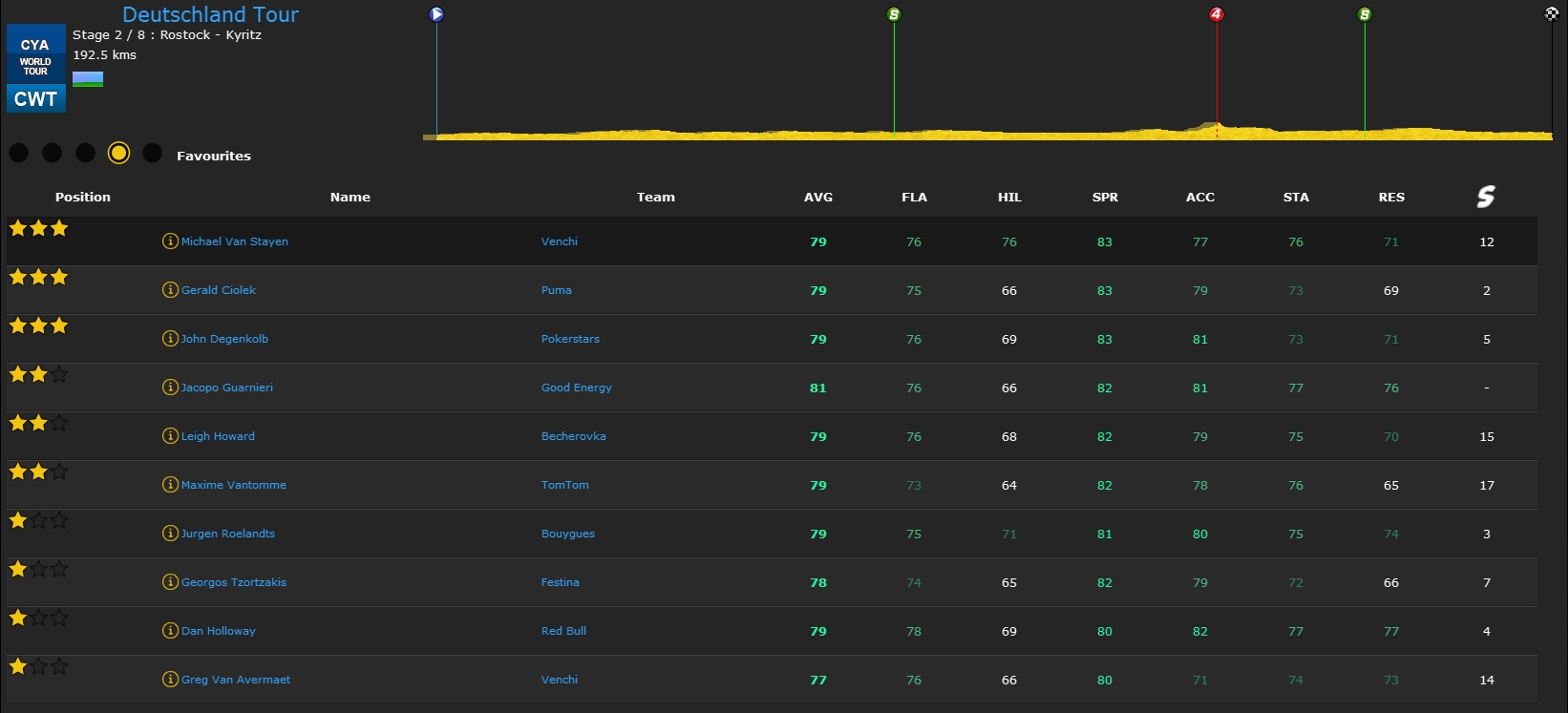The height and width of the screenshot is (713, 1568).
Task: Sort by the AVG column header
Action: pyautogui.click(x=818, y=197)
